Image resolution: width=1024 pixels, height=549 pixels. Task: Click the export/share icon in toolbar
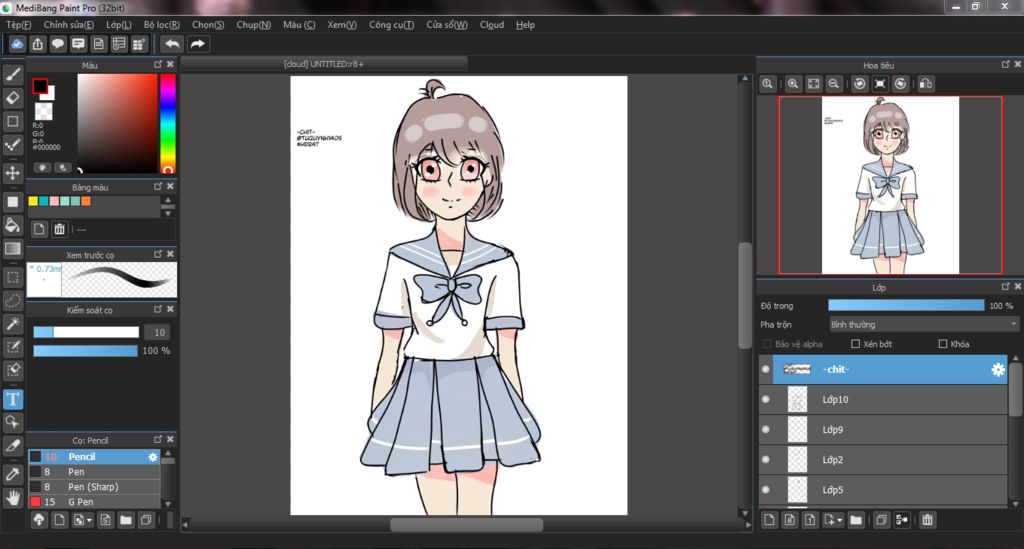coord(37,44)
